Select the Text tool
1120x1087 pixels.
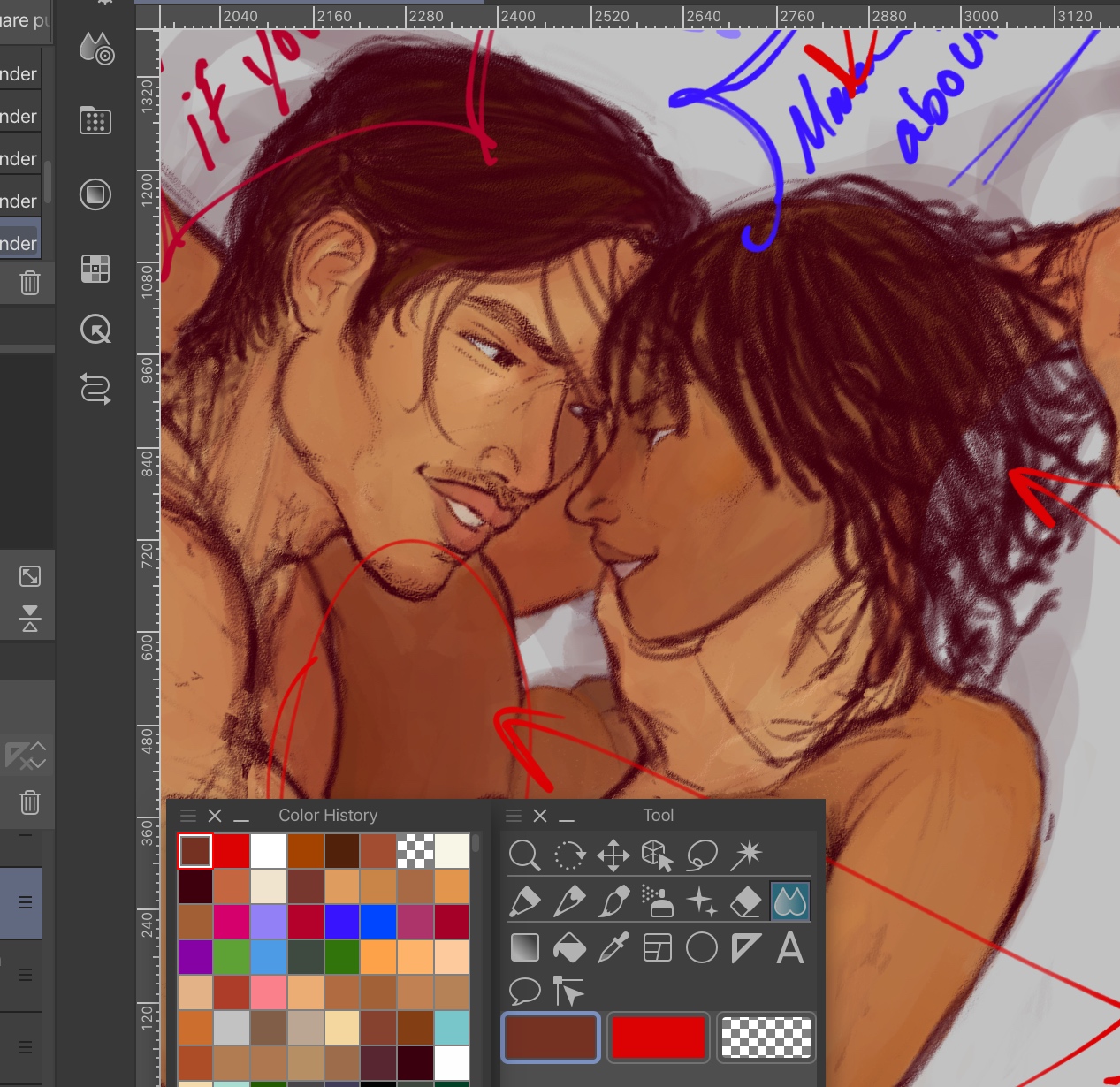[790, 948]
